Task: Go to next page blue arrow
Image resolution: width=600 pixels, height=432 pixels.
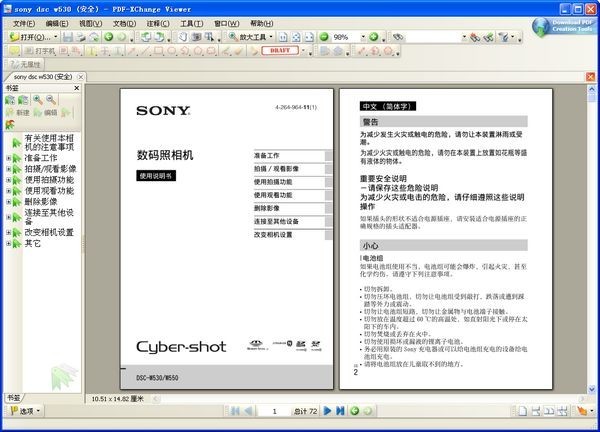Action: click(x=327, y=411)
